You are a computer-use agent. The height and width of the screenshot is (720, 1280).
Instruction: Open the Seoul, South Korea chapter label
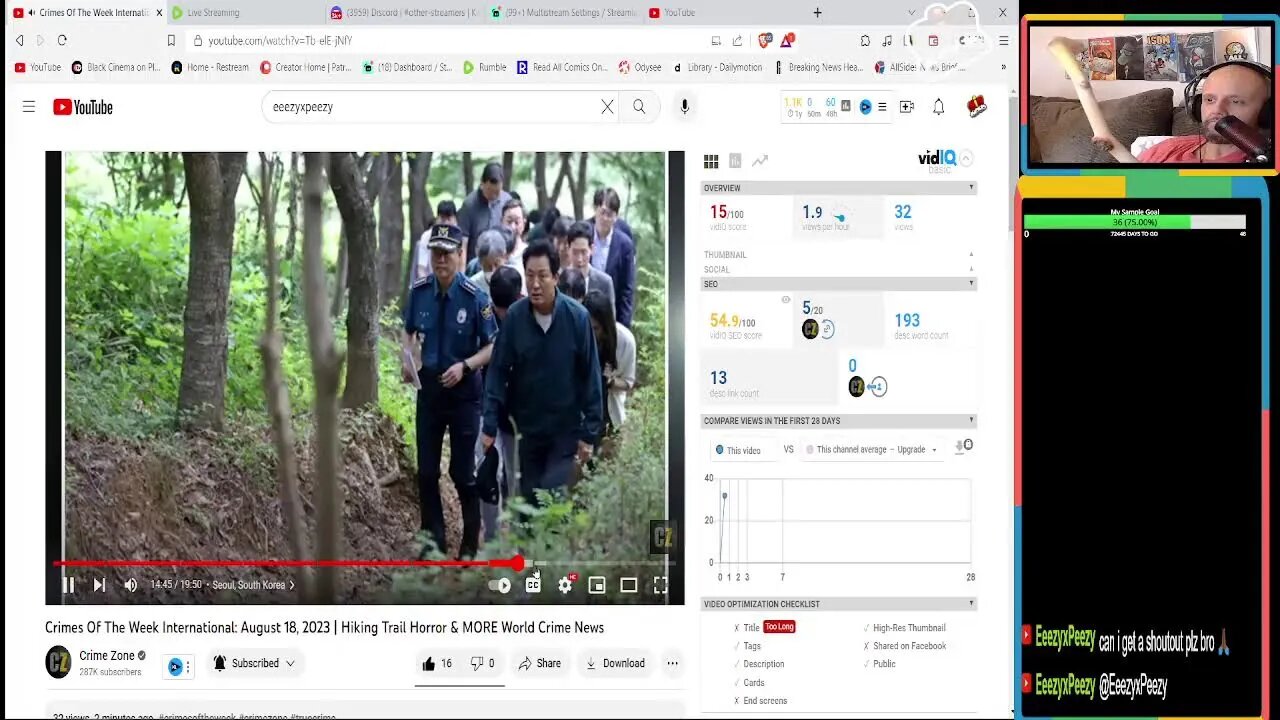pos(253,585)
